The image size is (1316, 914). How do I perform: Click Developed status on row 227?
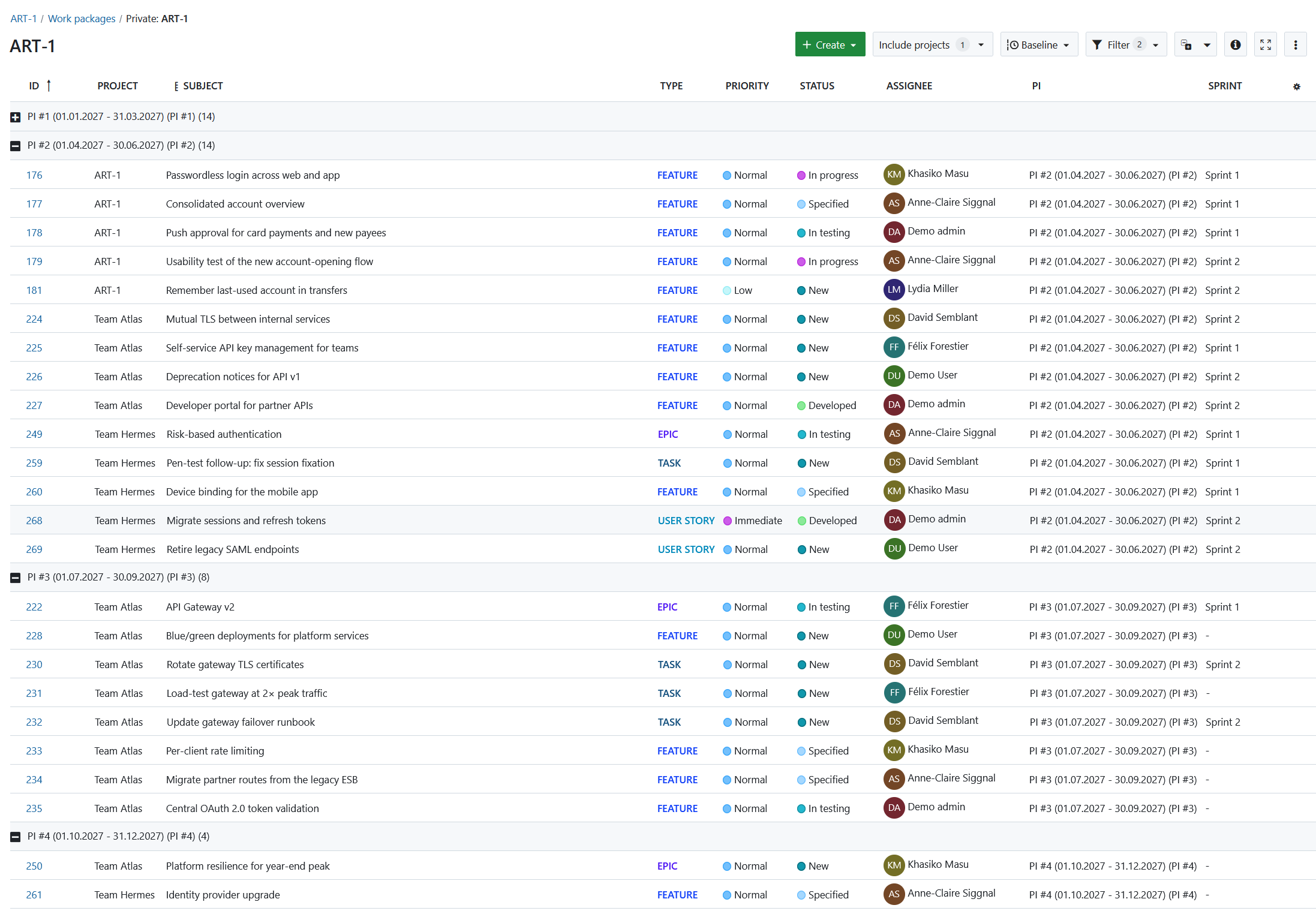827,405
